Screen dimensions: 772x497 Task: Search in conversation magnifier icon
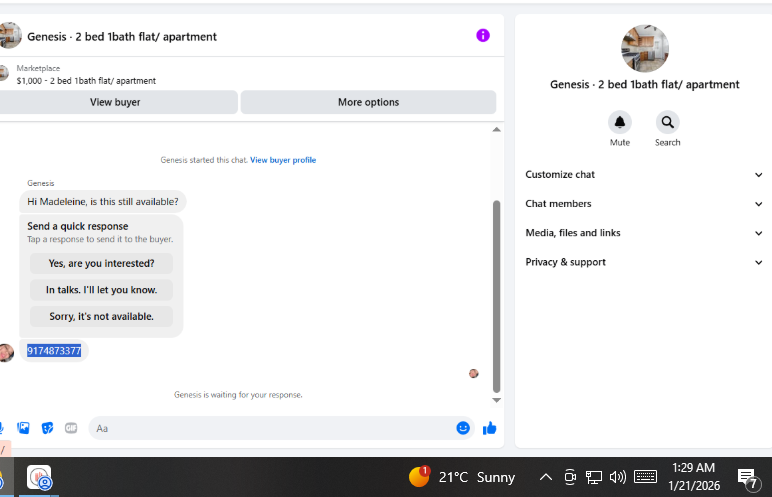(667, 122)
